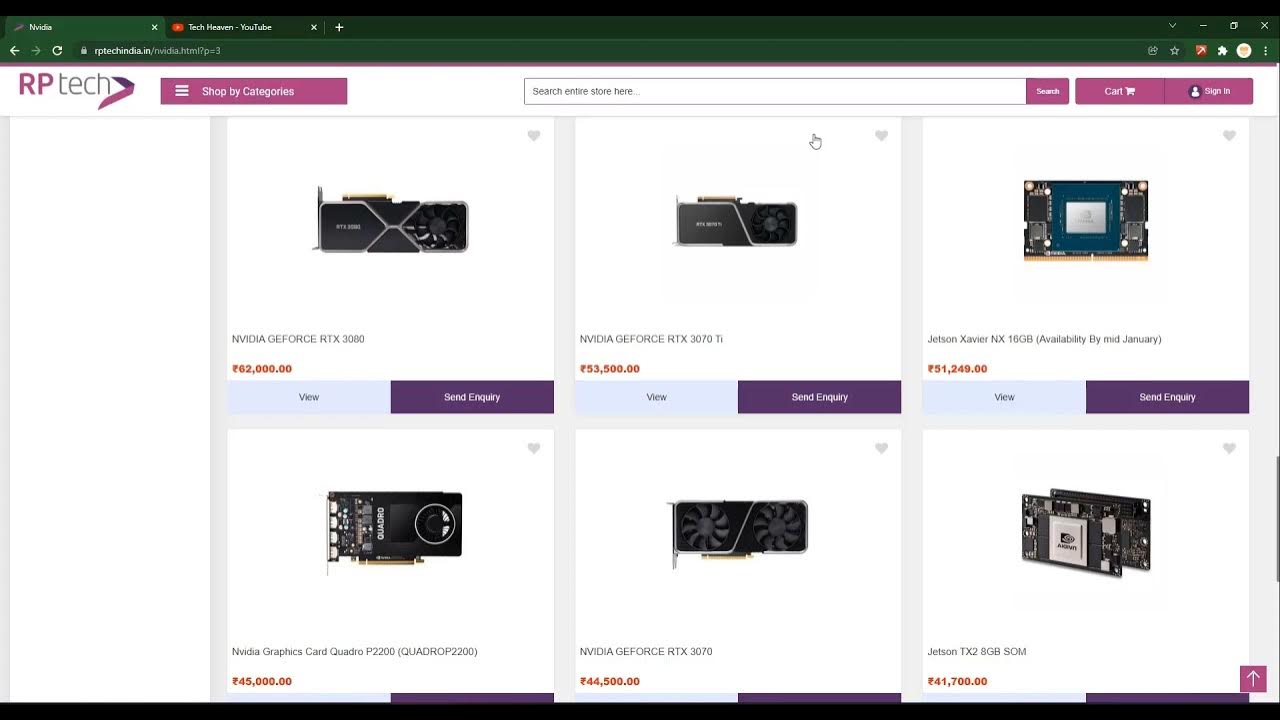Wishlist heart for NVIDIA GEFORCE RTX 3070
Viewport: 1280px width, 720px height.
(x=881, y=449)
